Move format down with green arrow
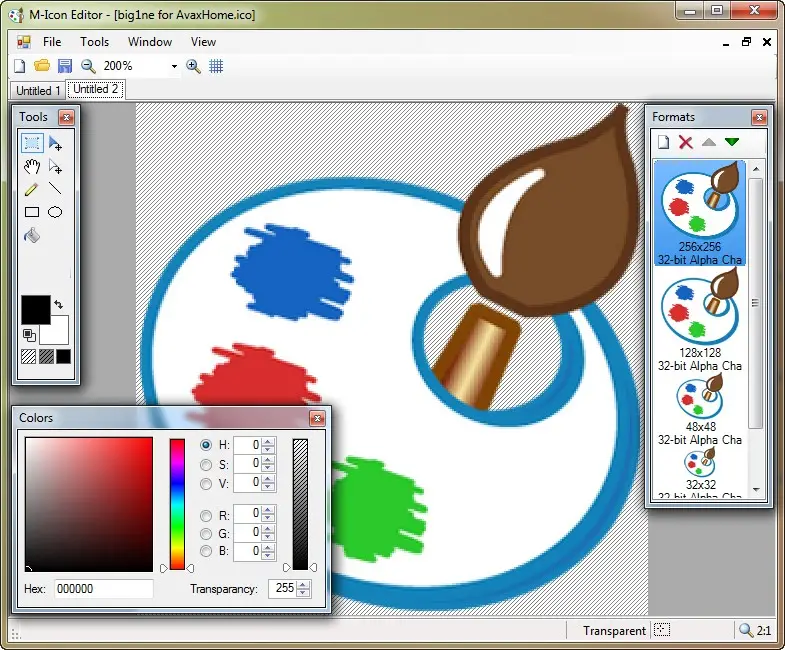The height and width of the screenshot is (650, 785). (731, 142)
